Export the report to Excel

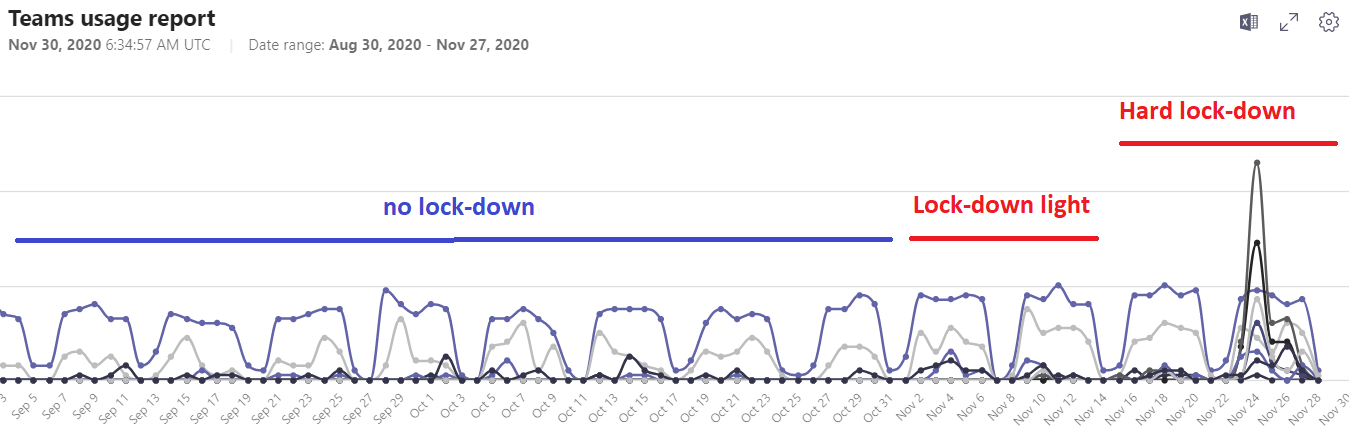[1248, 23]
